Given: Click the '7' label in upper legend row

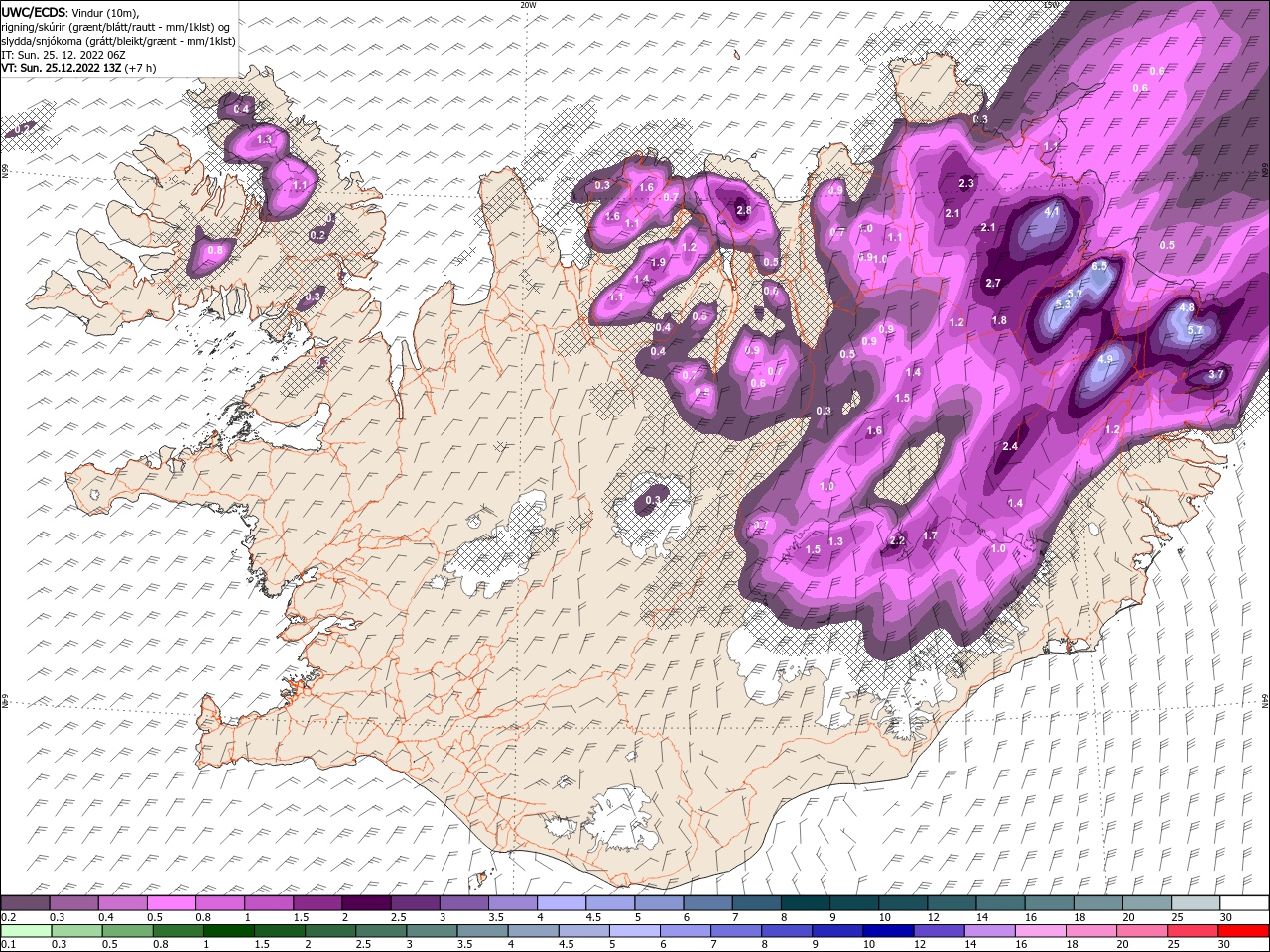Looking at the screenshot, I should pyautogui.click(x=733, y=917).
